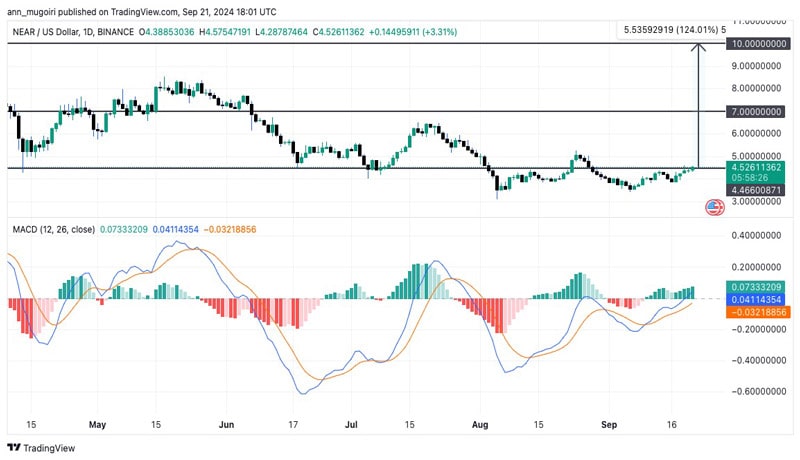This screenshot has height=460, width=800.
Task: Click the MACD legend value 0.04114354 in blue
Action: (x=175, y=229)
